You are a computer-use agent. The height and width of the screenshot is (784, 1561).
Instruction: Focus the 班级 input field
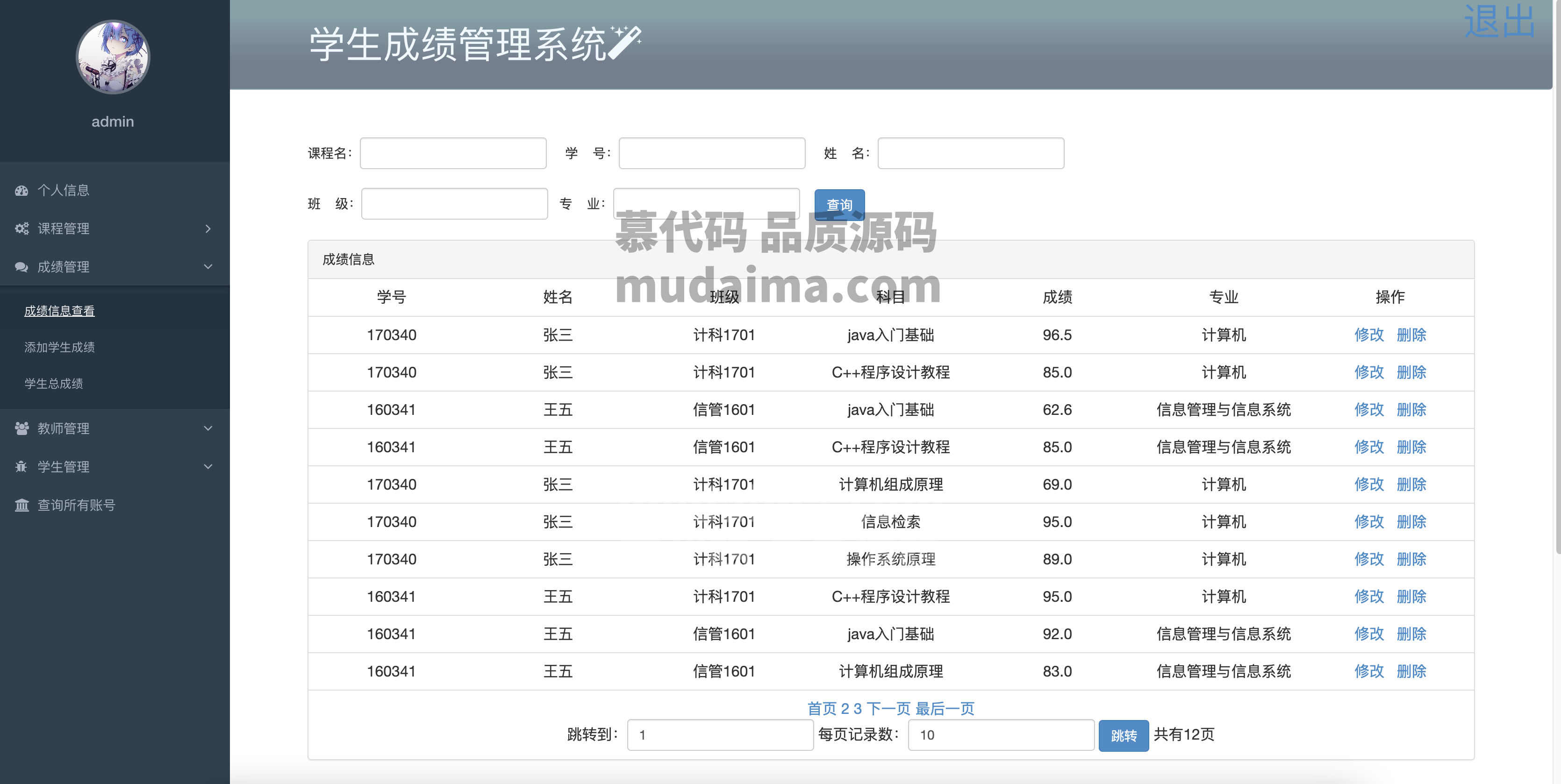(454, 204)
